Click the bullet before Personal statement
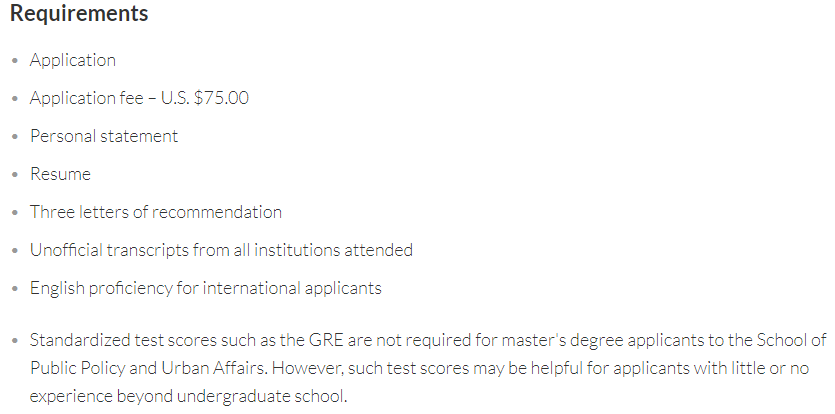 click(15, 137)
